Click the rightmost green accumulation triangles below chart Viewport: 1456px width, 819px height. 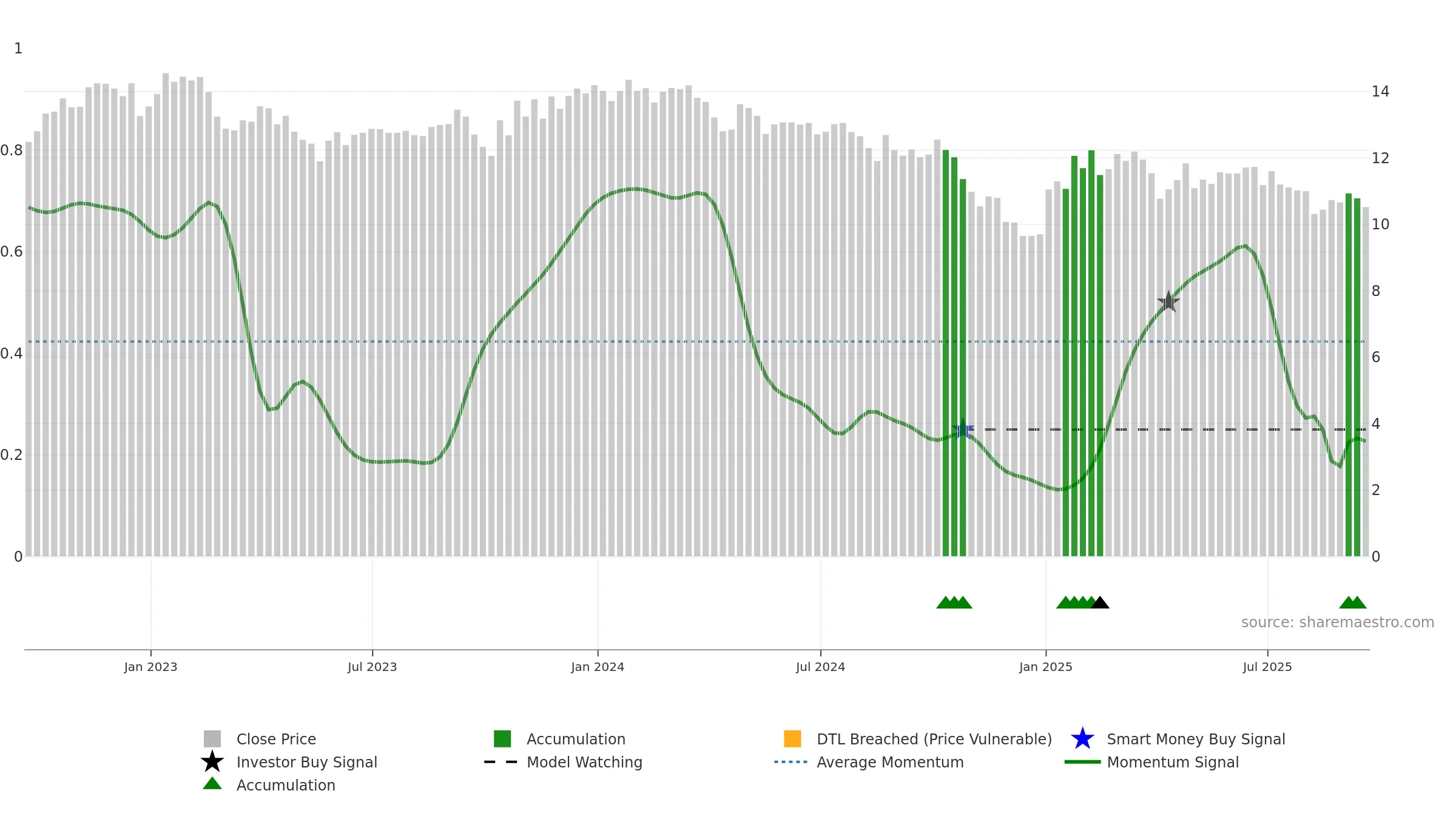(x=1353, y=602)
